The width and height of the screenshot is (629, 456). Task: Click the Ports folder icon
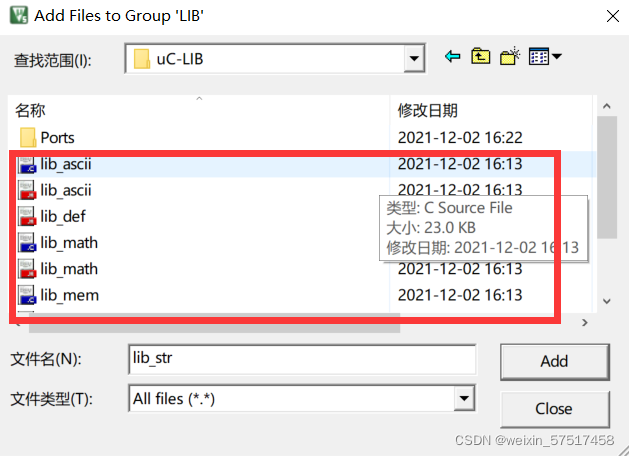pyautogui.click(x=28, y=138)
